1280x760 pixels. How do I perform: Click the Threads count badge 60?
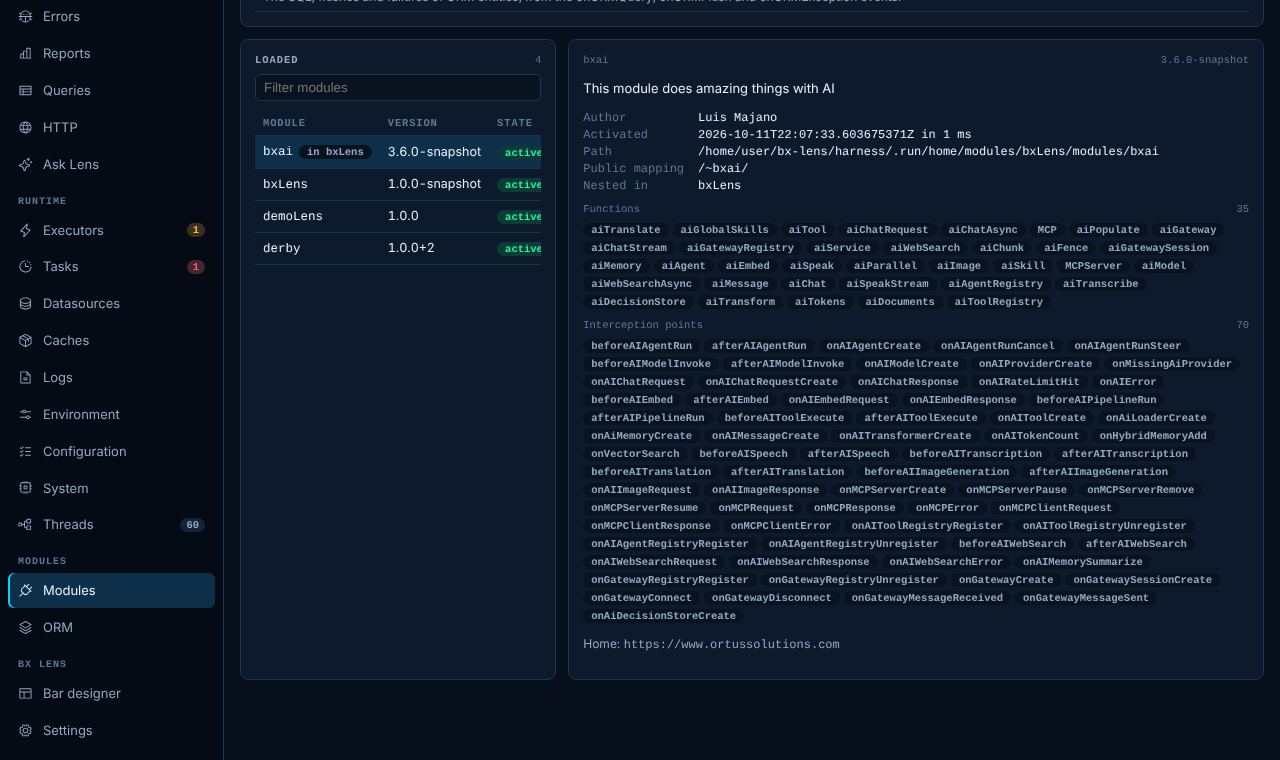[192, 525]
